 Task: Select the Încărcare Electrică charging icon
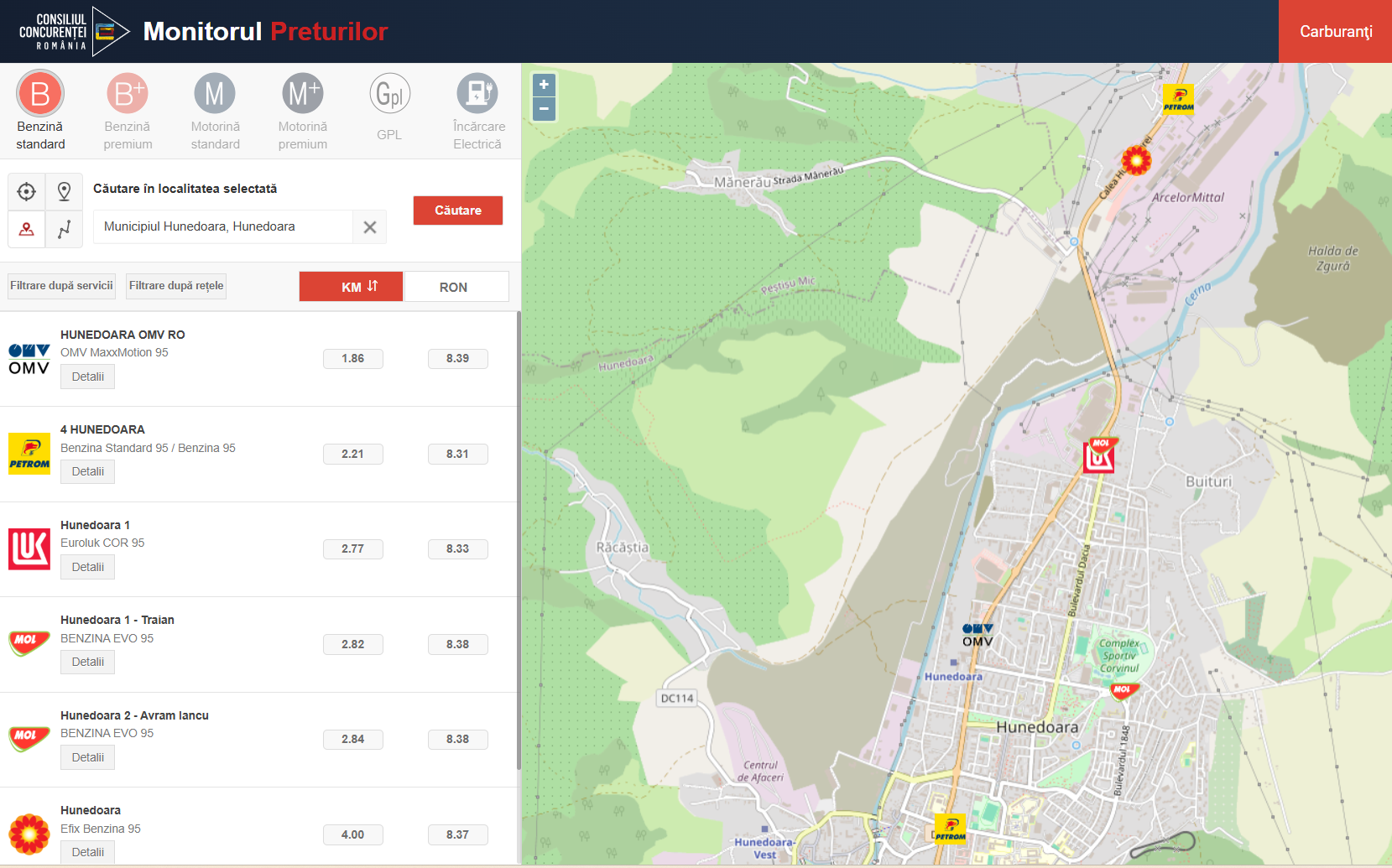click(477, 94)
